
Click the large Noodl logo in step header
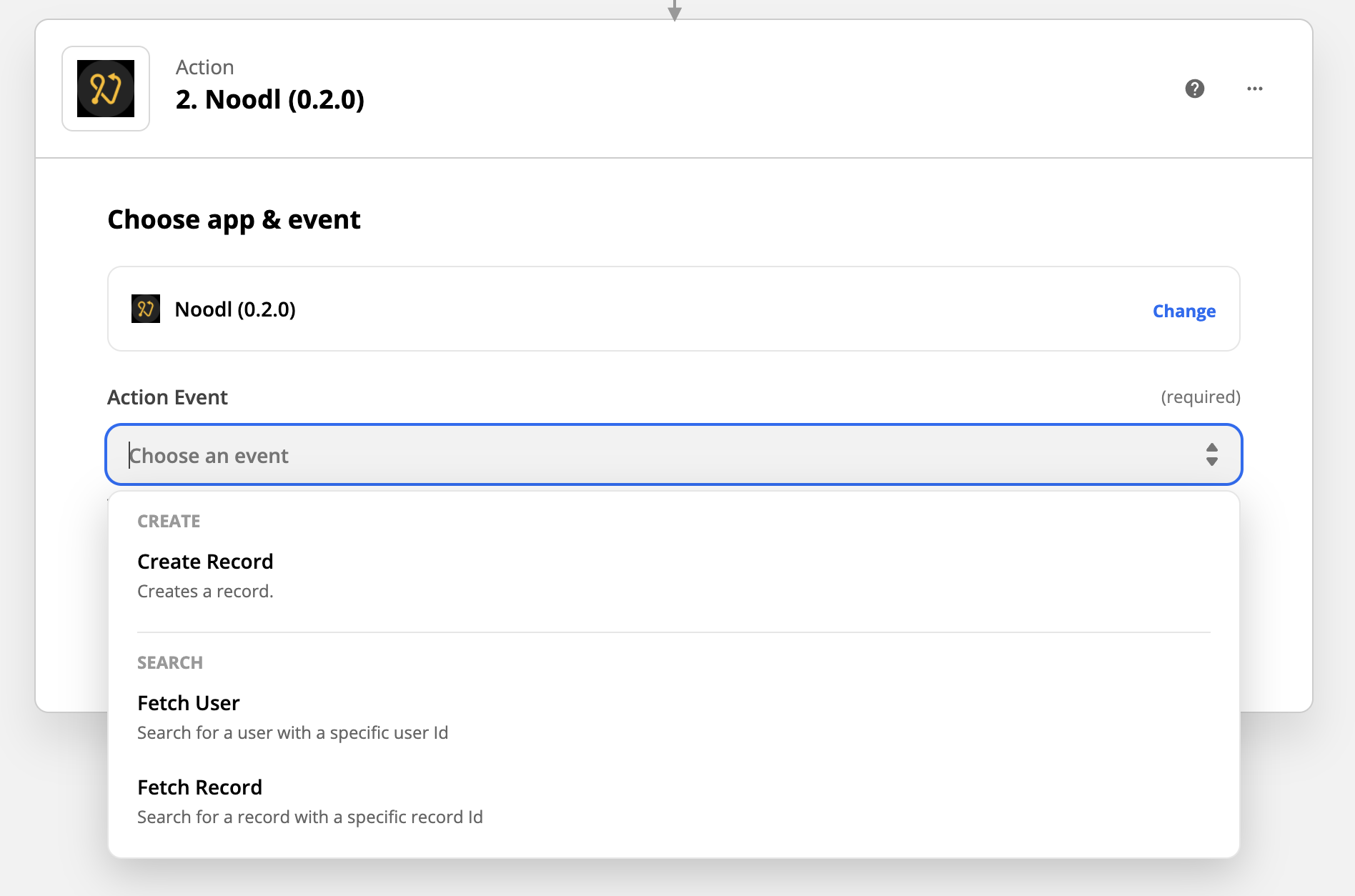(x=106, y=89)
